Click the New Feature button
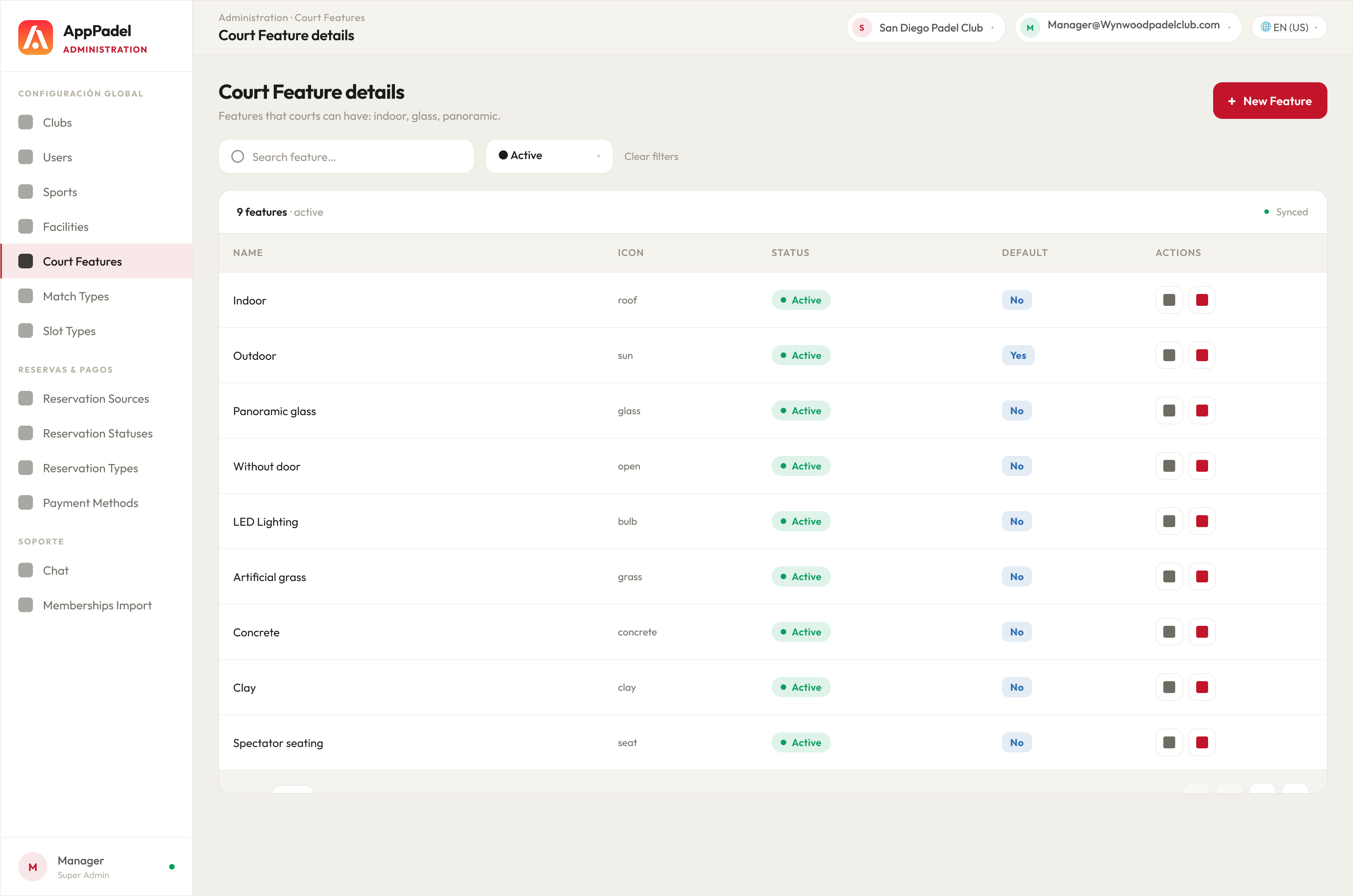The height and width of the screenshot is (896, 1353). click(1270, 101)
